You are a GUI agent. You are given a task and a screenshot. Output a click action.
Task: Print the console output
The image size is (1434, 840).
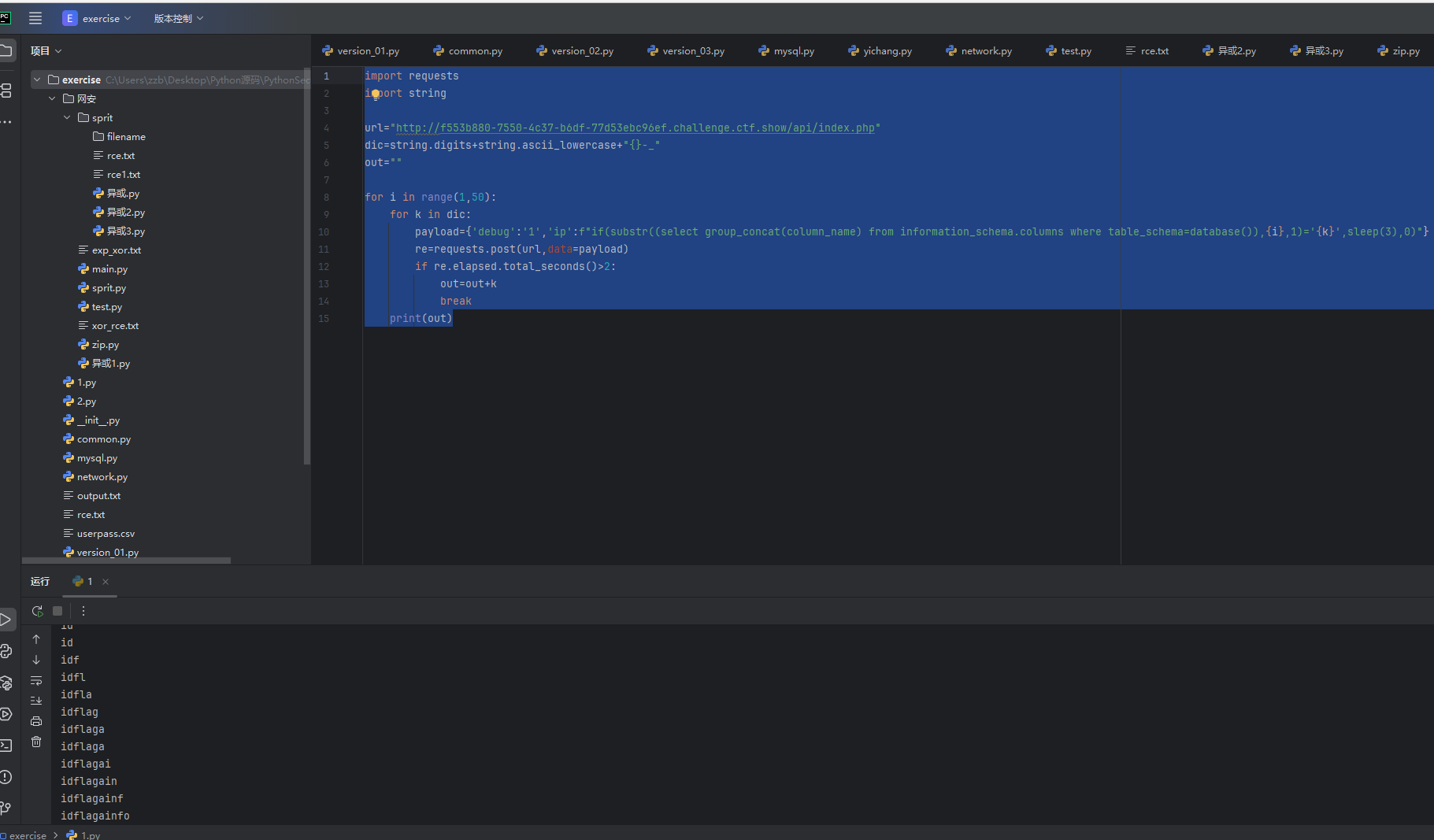[x=36, y=721]
